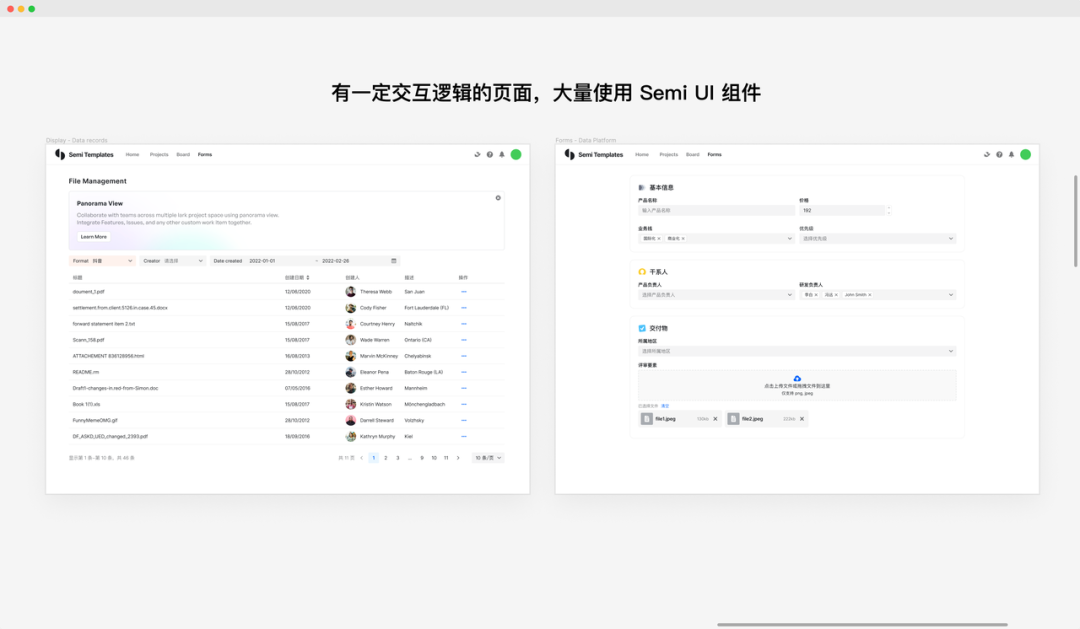This screenshot has height=629, width=1080.
Task: Go to page 2 in the pagination
Action: (384, 456)
